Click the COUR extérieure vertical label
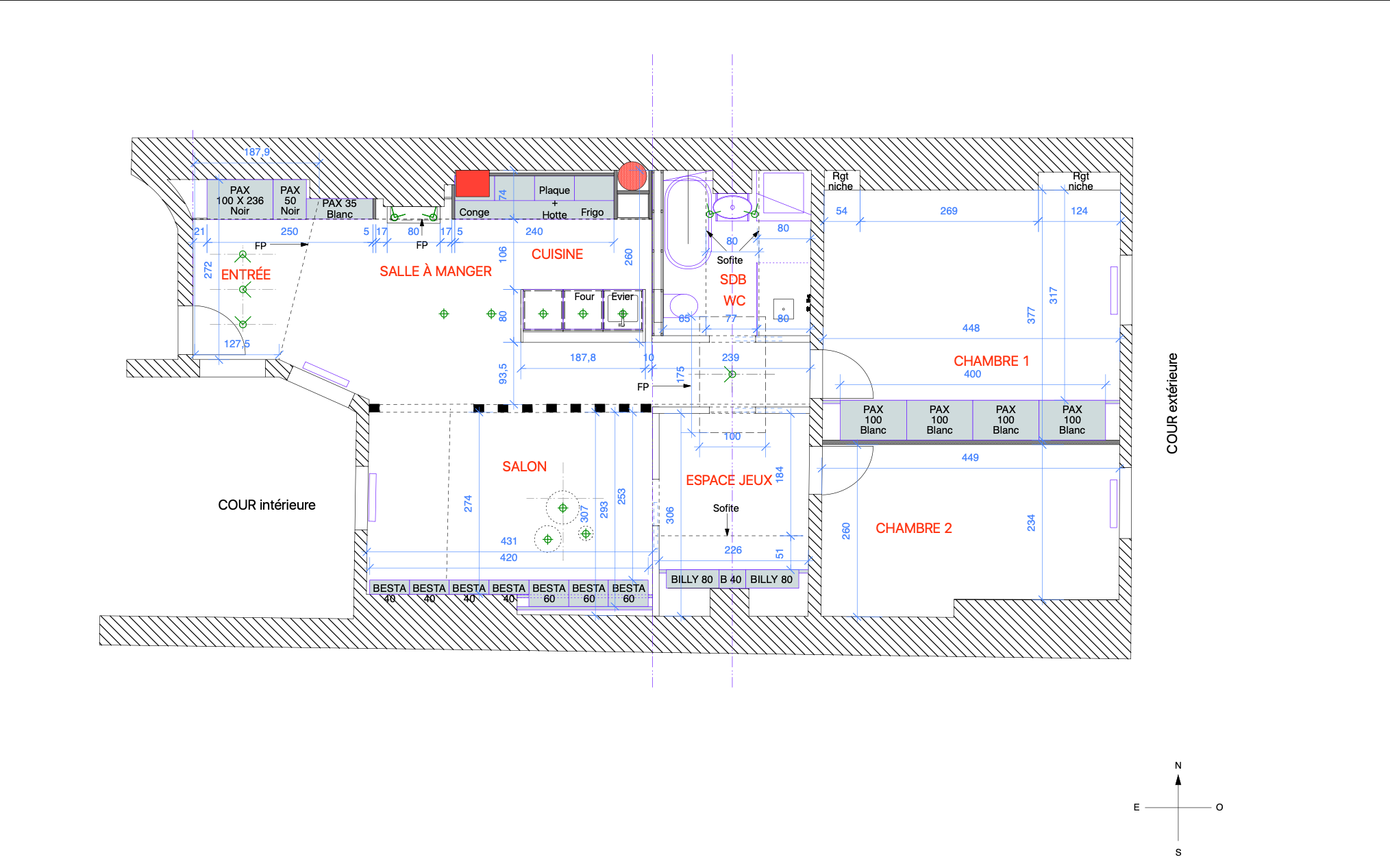Image resolution: width=1390 pixels, height=868 pixels. 1172,403
